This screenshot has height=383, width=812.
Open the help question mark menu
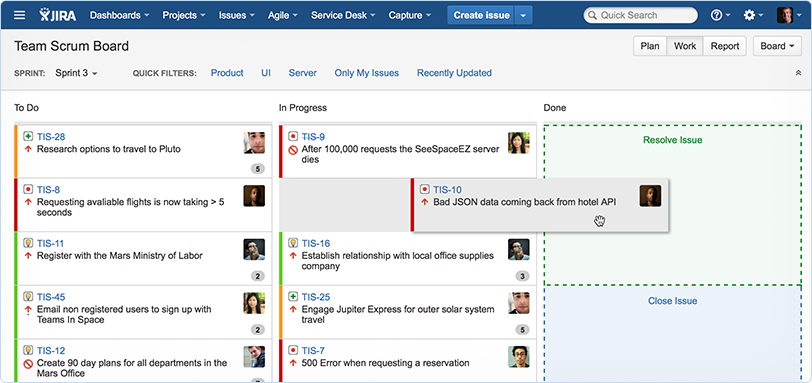click(x=720, y=15)
